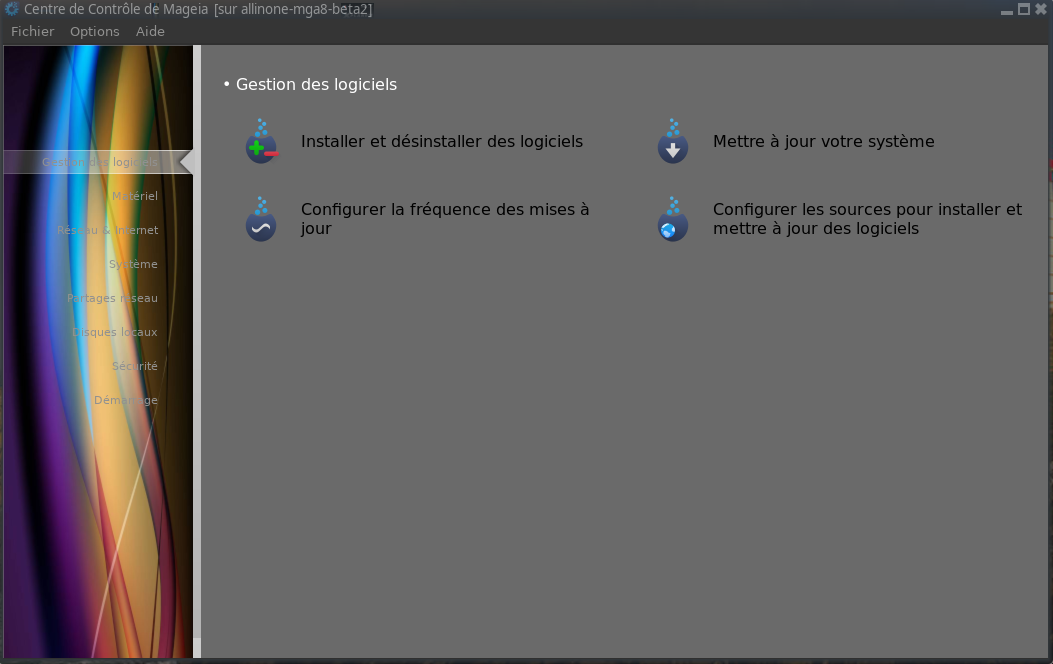This screenshot has width=1053, height=664.
Task: Switch to the Matériel category
Action: click(x=135, y=196)
